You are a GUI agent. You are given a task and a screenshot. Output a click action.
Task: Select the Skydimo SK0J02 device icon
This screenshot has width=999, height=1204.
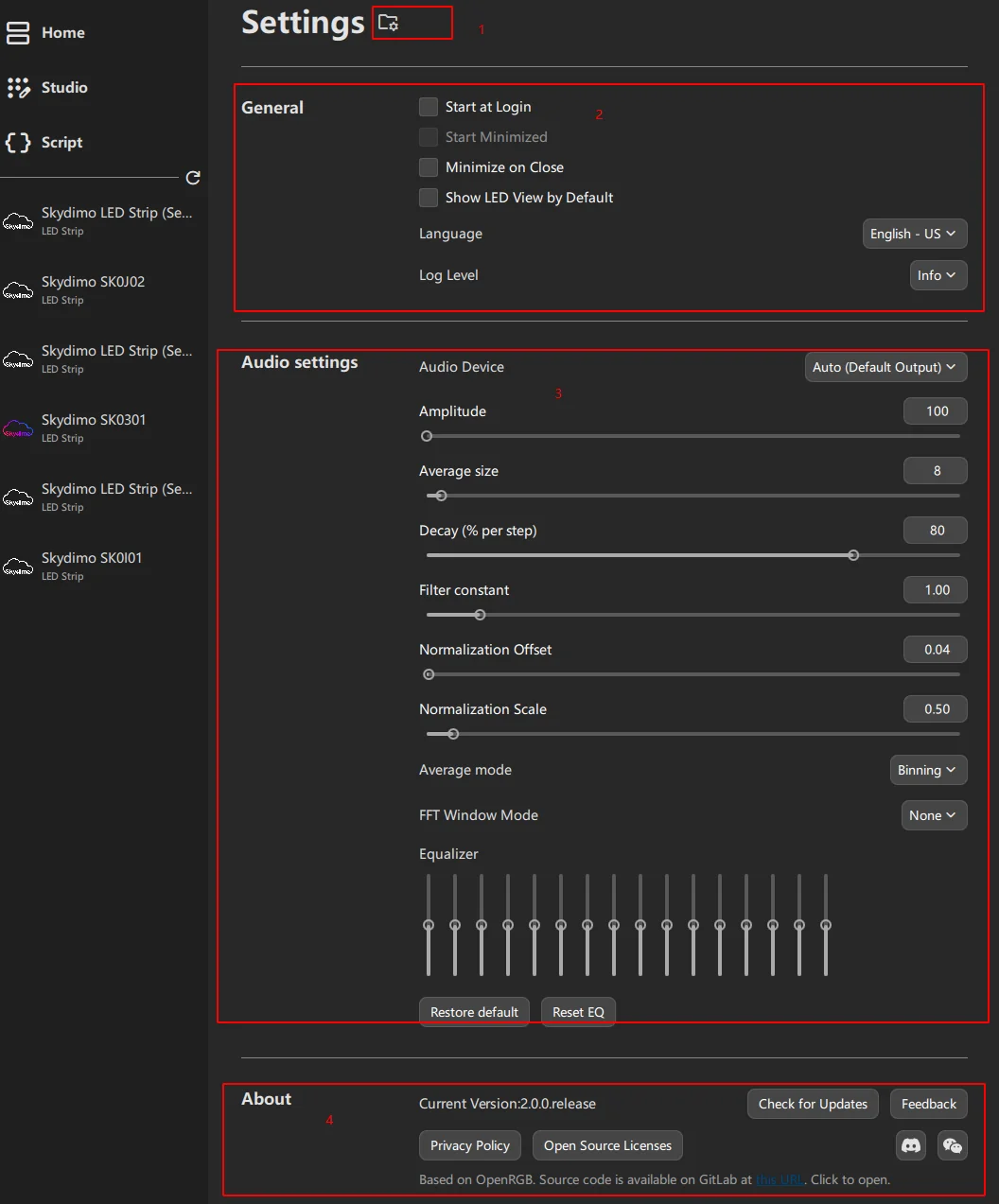click(18, 290)
